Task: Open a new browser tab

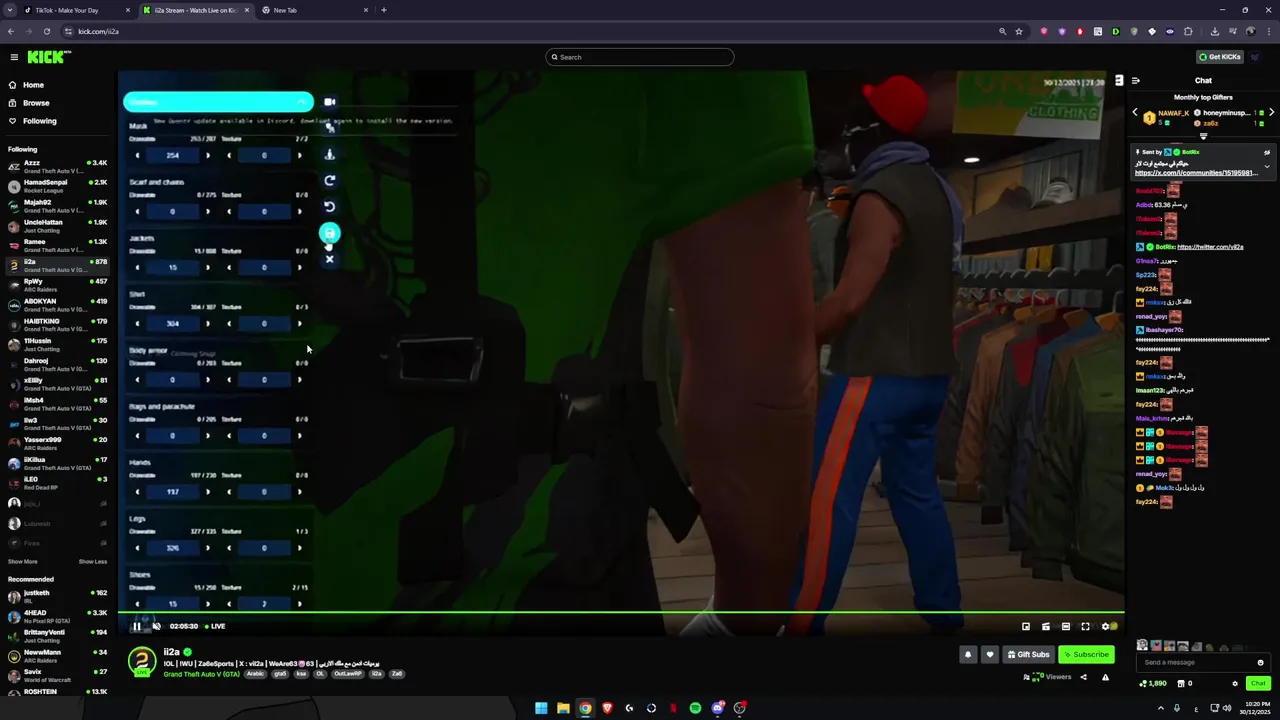Action: click(384, 10)
